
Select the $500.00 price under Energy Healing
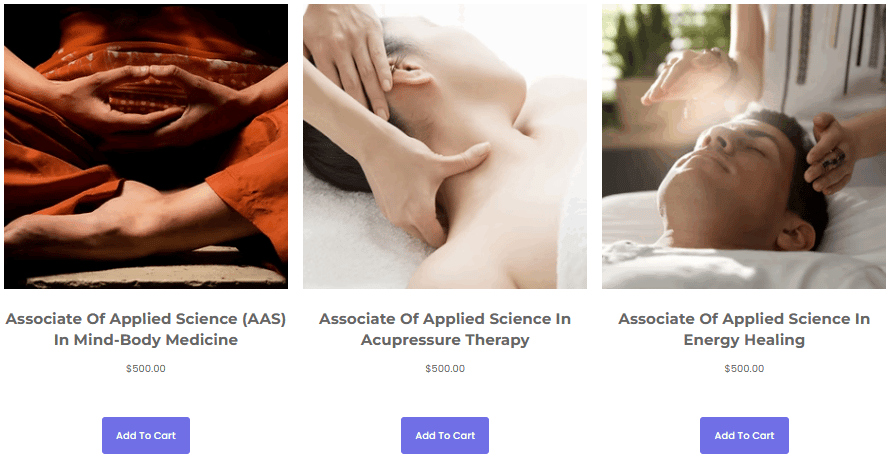(x=744, y=369)
